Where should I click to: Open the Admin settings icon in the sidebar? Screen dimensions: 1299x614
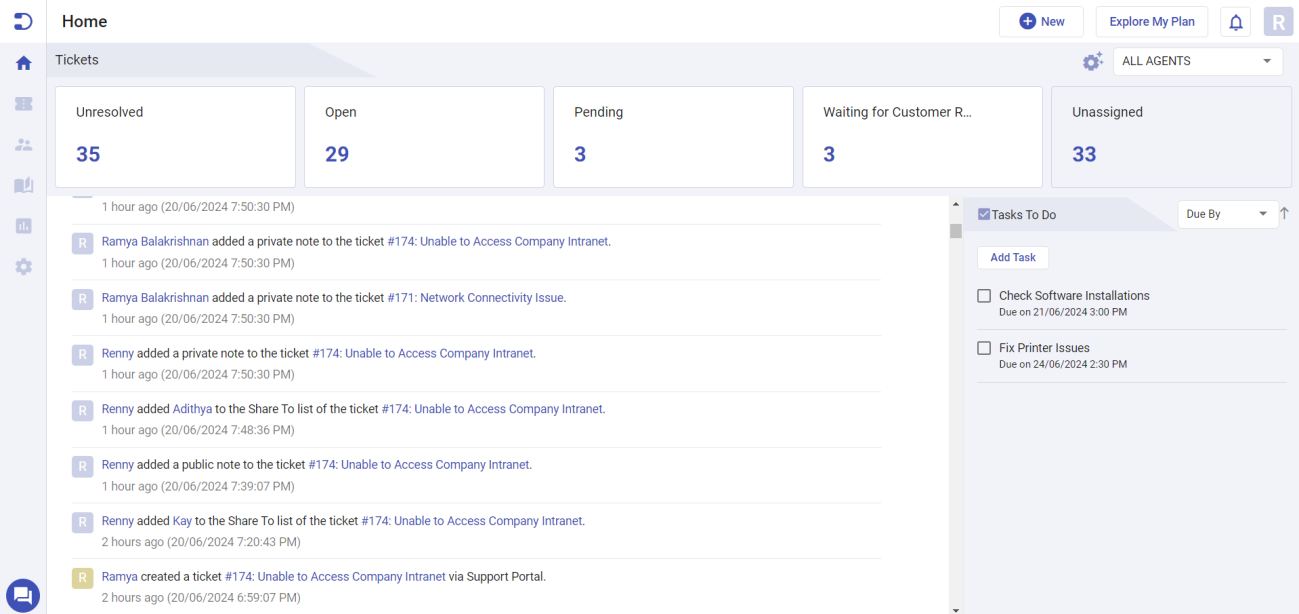[23, 266]
